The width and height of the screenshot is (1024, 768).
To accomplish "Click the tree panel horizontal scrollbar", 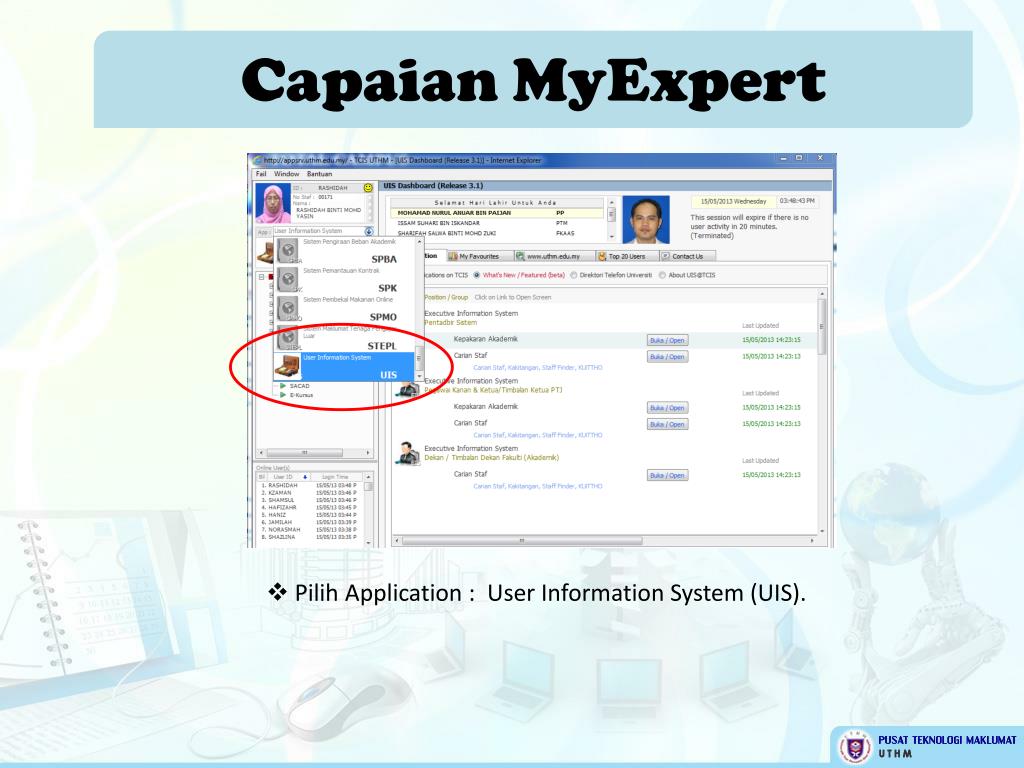I will (315, 453).
